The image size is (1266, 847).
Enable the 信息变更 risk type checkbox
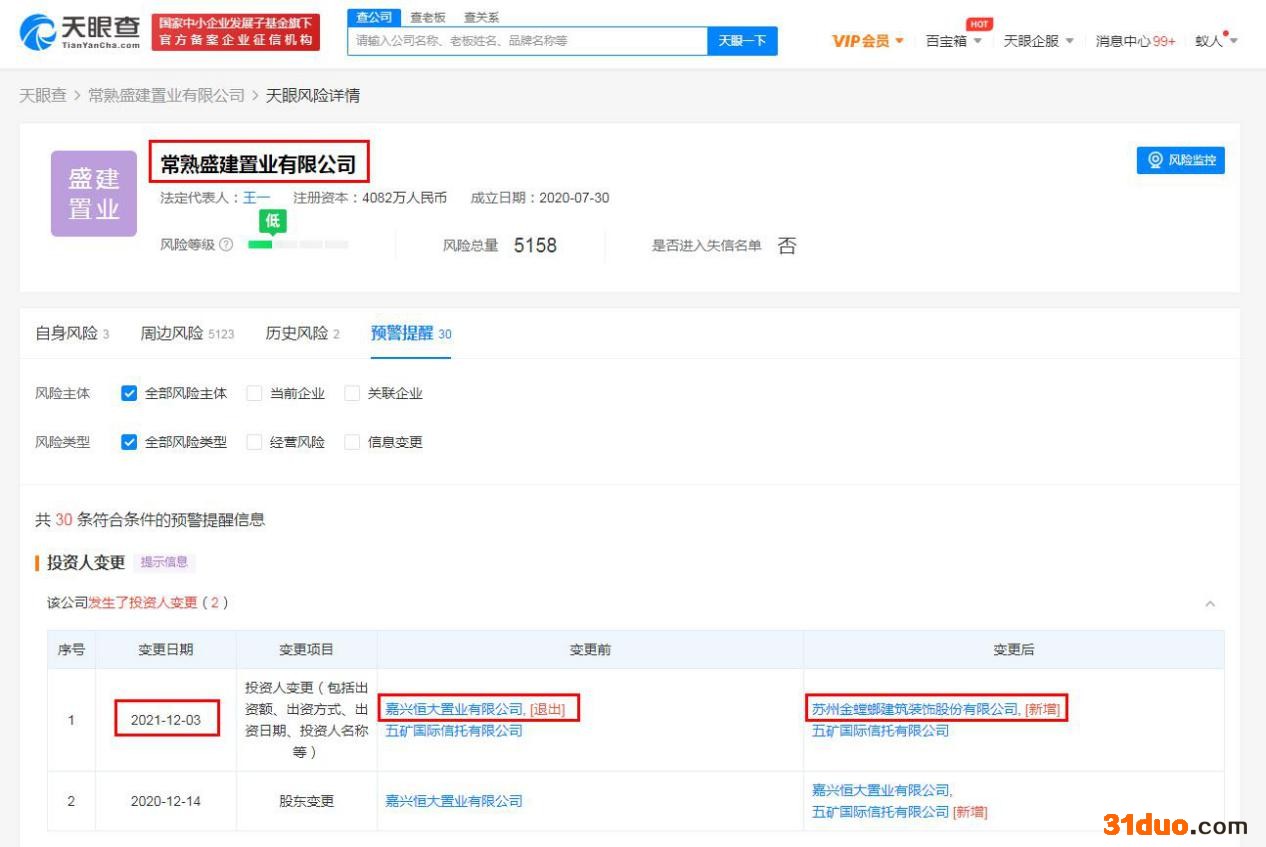[352, 442]
